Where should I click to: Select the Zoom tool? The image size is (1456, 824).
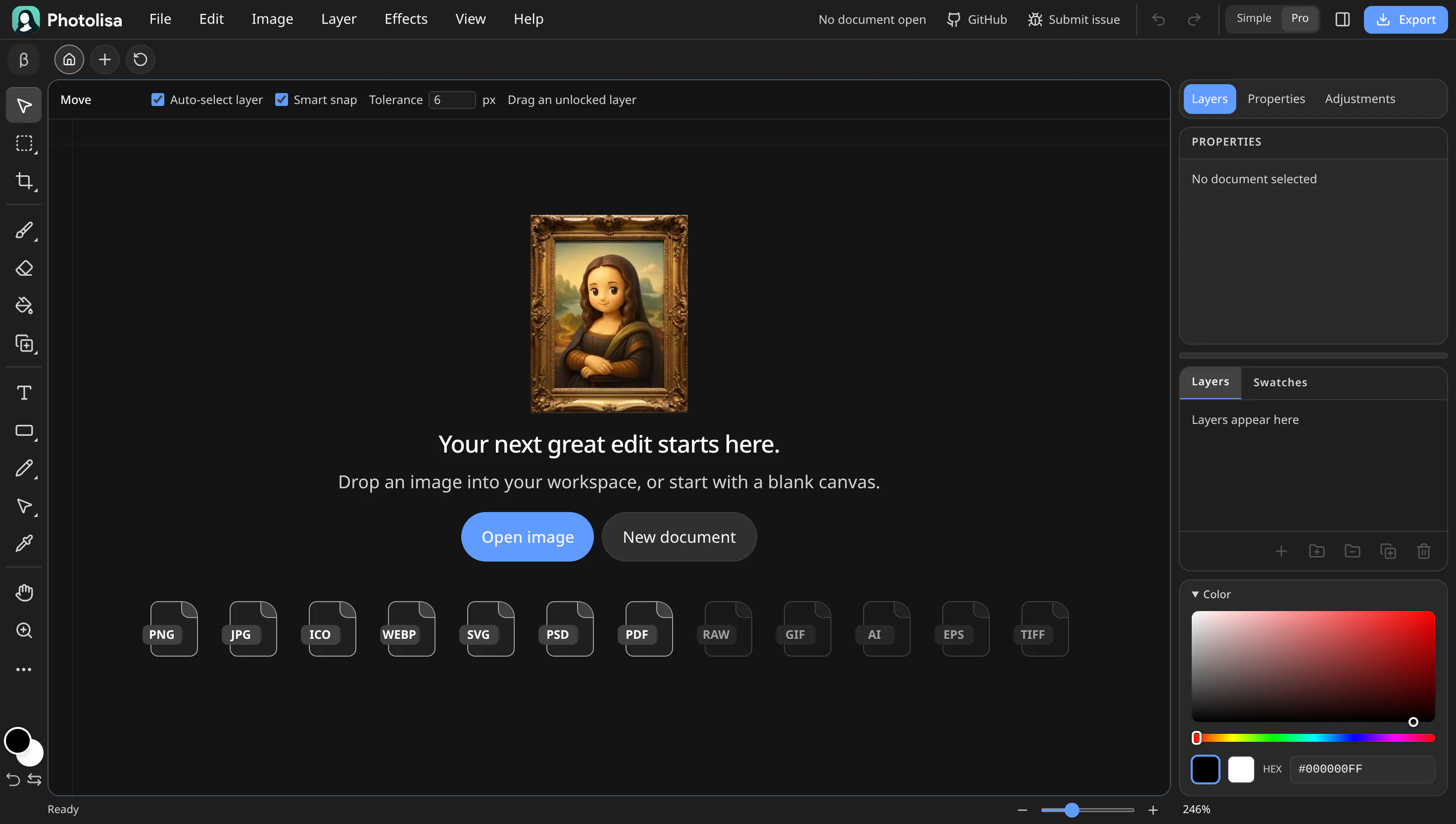pyautogui.click(x=24, y=630)
